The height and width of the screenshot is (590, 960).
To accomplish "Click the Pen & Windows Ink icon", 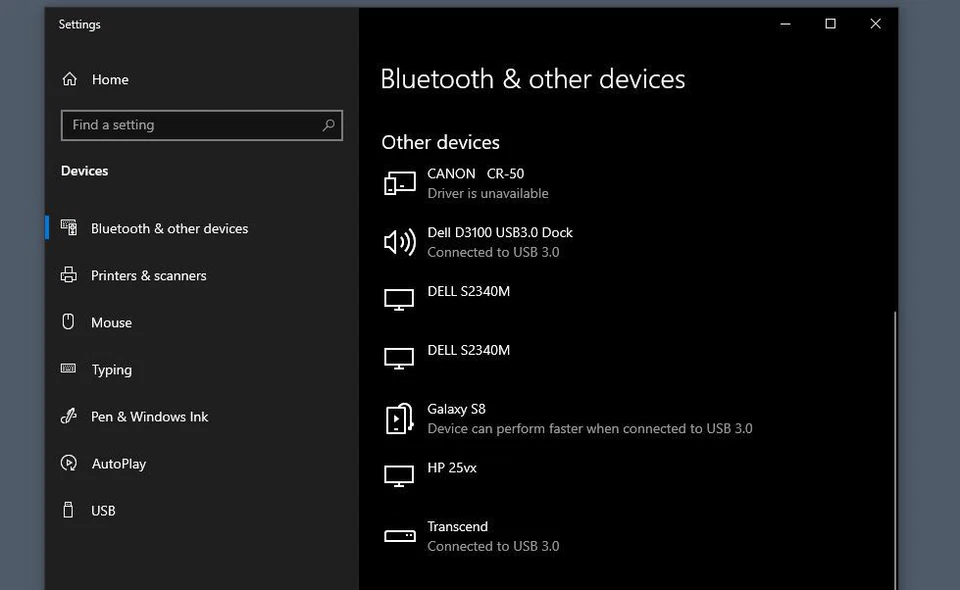I will coord(69,416).
